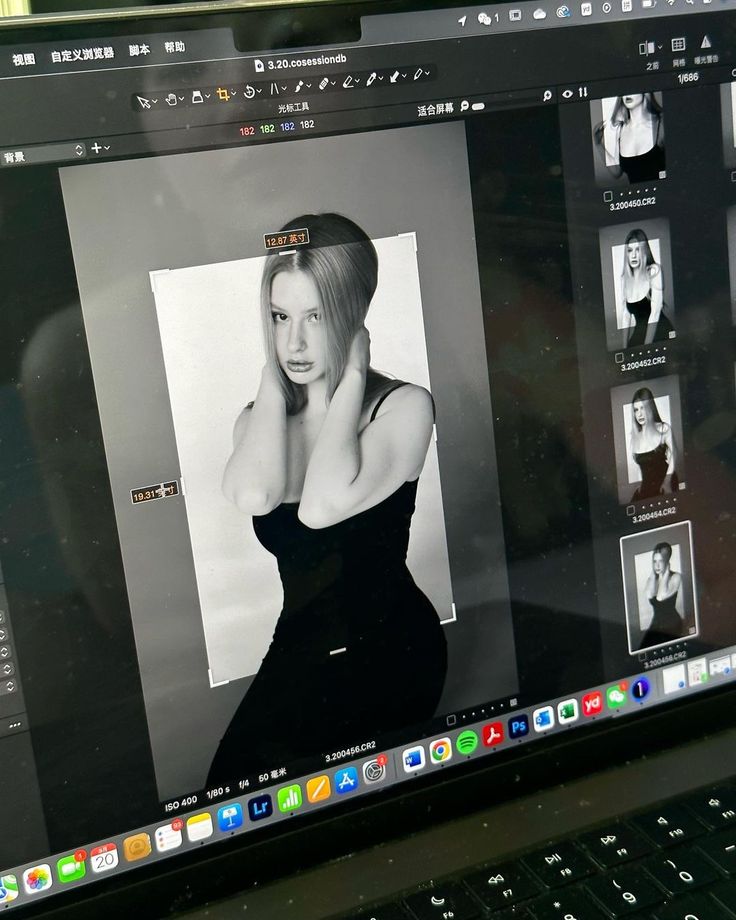
Task: Select thumbnail 3.200454.CR2
Action: coord(647,440)
